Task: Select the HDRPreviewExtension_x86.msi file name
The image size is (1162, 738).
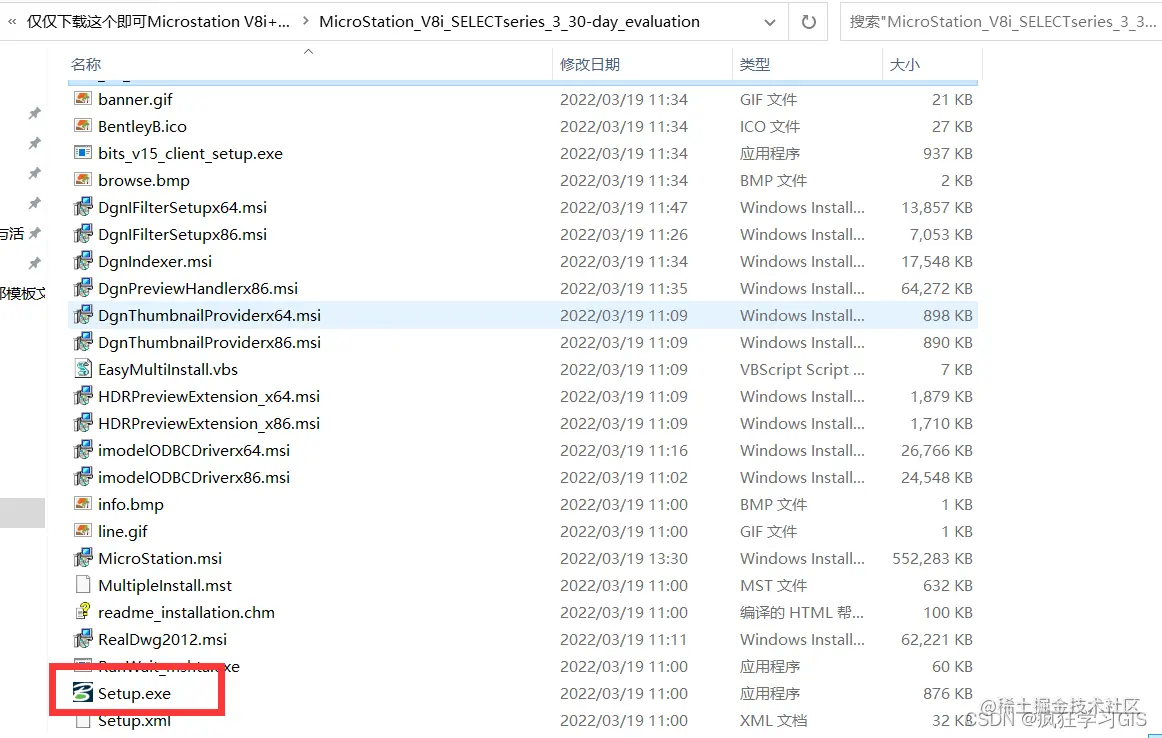Action: 209,424
